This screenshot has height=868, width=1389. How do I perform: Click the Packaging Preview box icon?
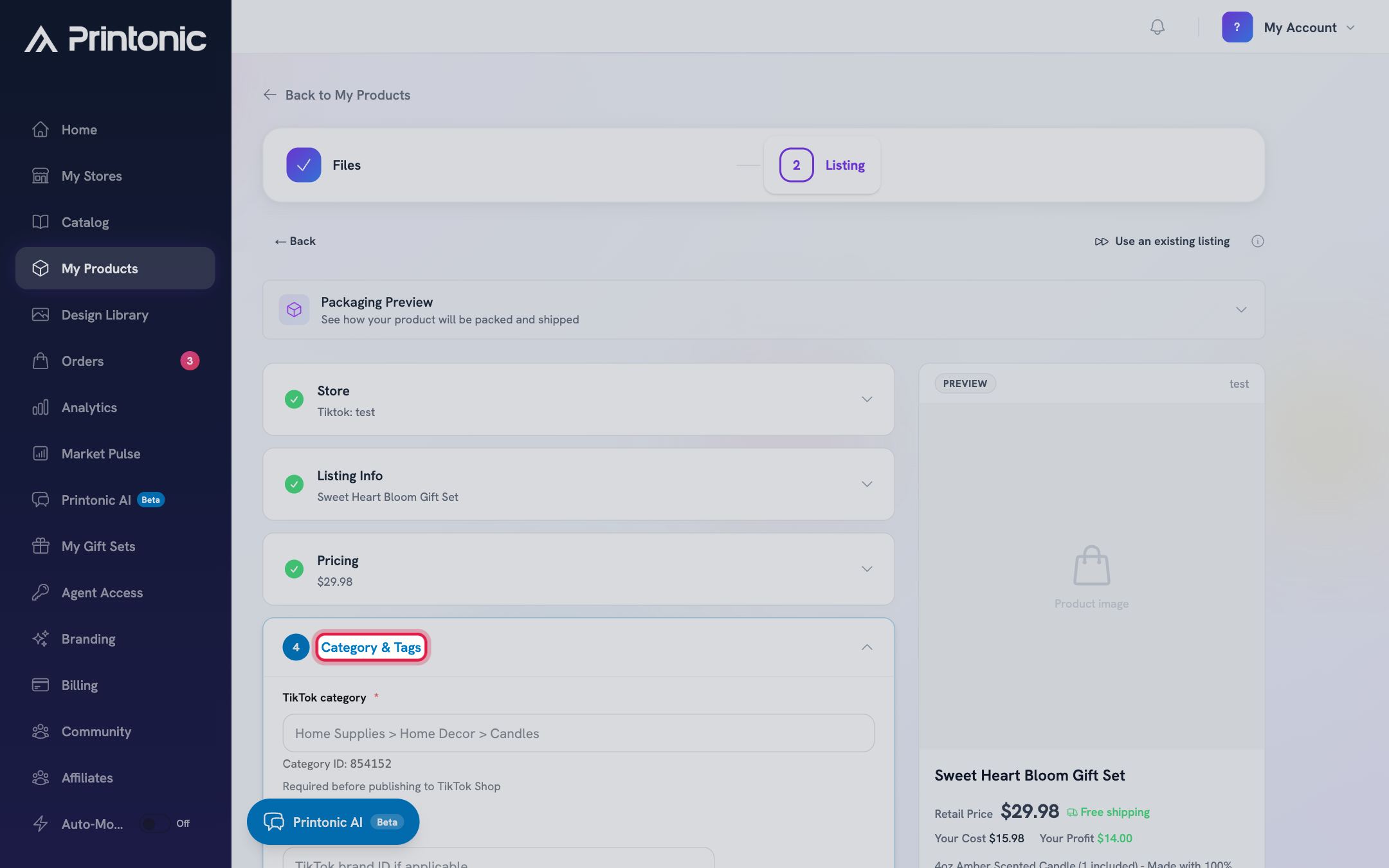pos(294,310)
